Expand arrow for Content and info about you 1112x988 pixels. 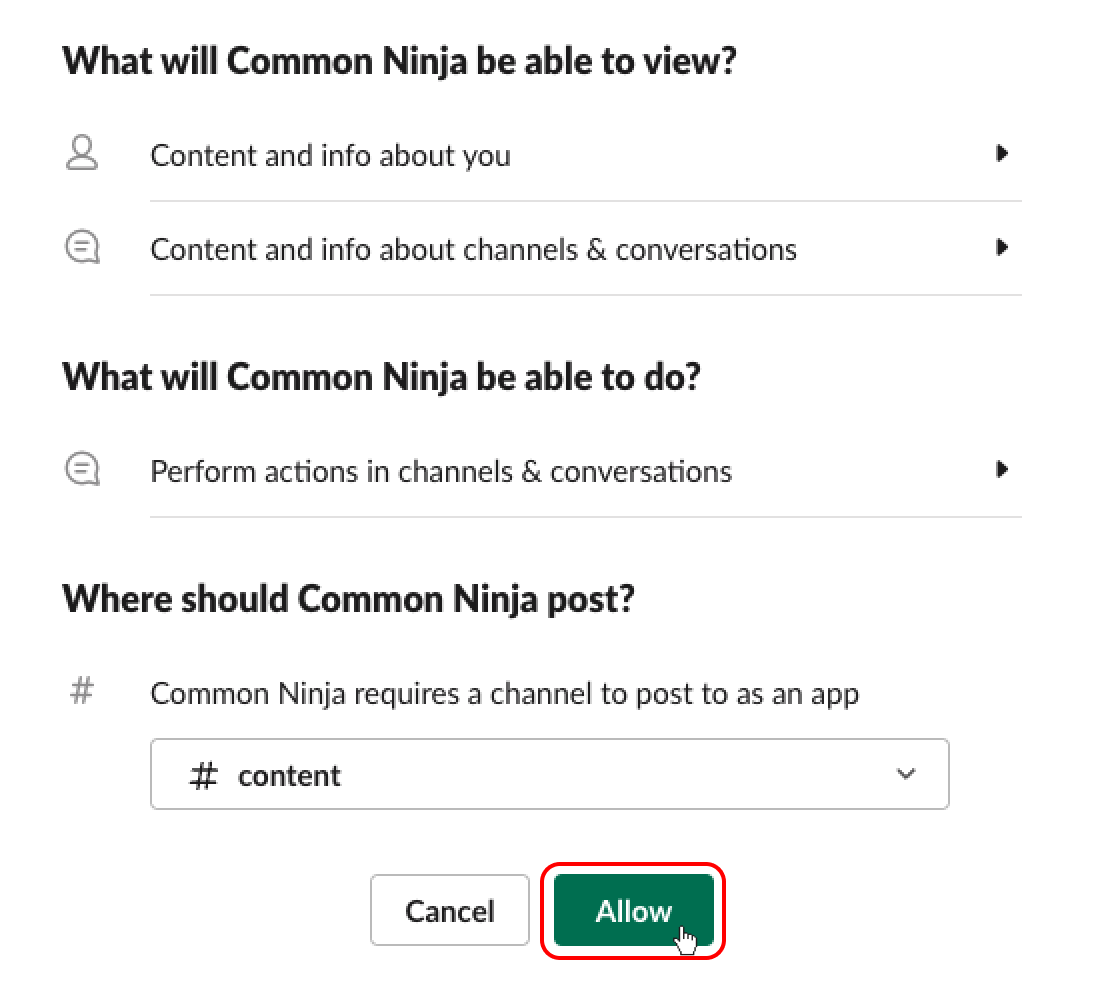pyautogui.click(x=1001, y=153)
